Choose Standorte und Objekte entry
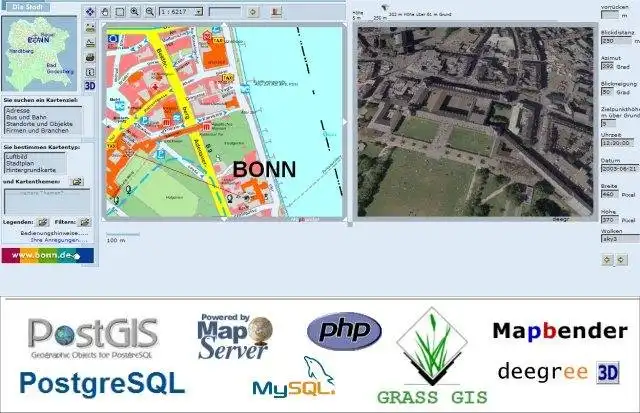The image size is (640, 413). [39, 124]
